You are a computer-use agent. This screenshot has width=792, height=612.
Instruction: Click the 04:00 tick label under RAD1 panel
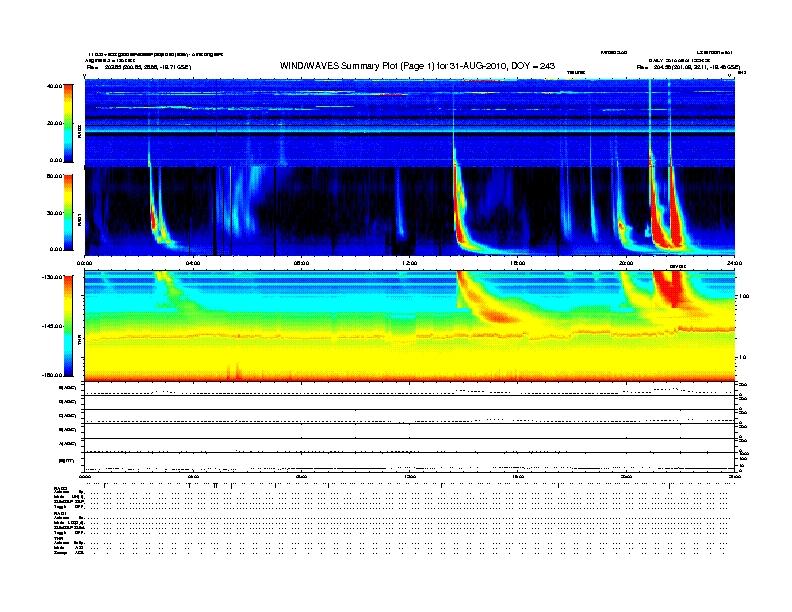click(193, 263)
